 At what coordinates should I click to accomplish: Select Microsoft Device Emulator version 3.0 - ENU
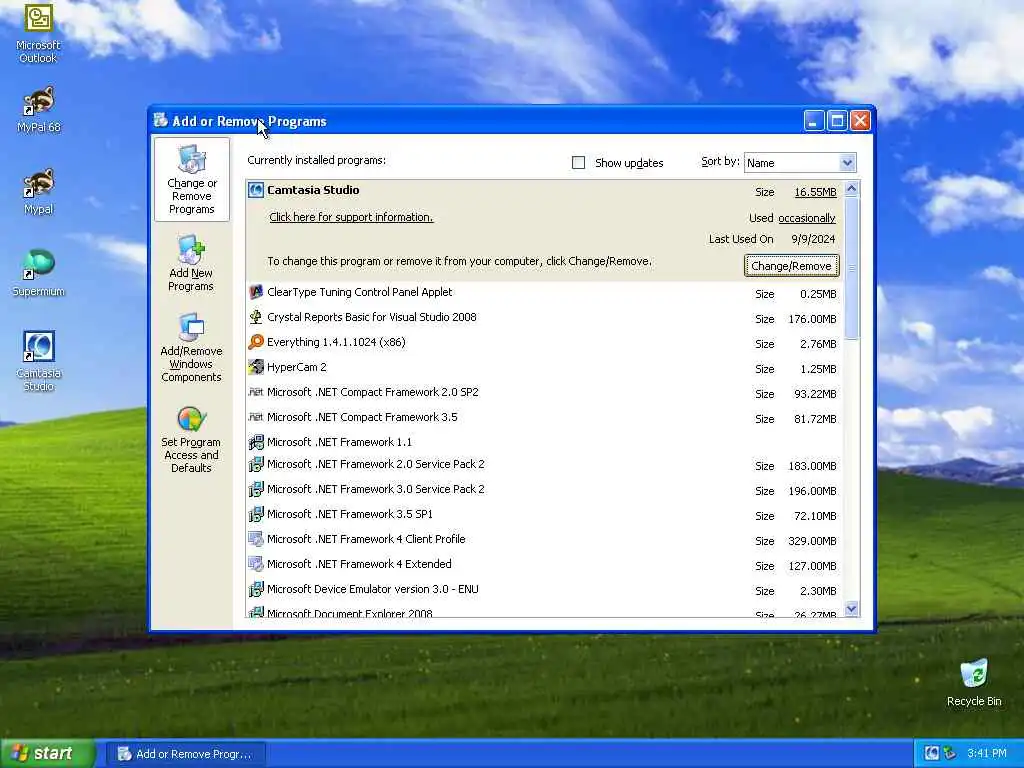pos(545,590)
